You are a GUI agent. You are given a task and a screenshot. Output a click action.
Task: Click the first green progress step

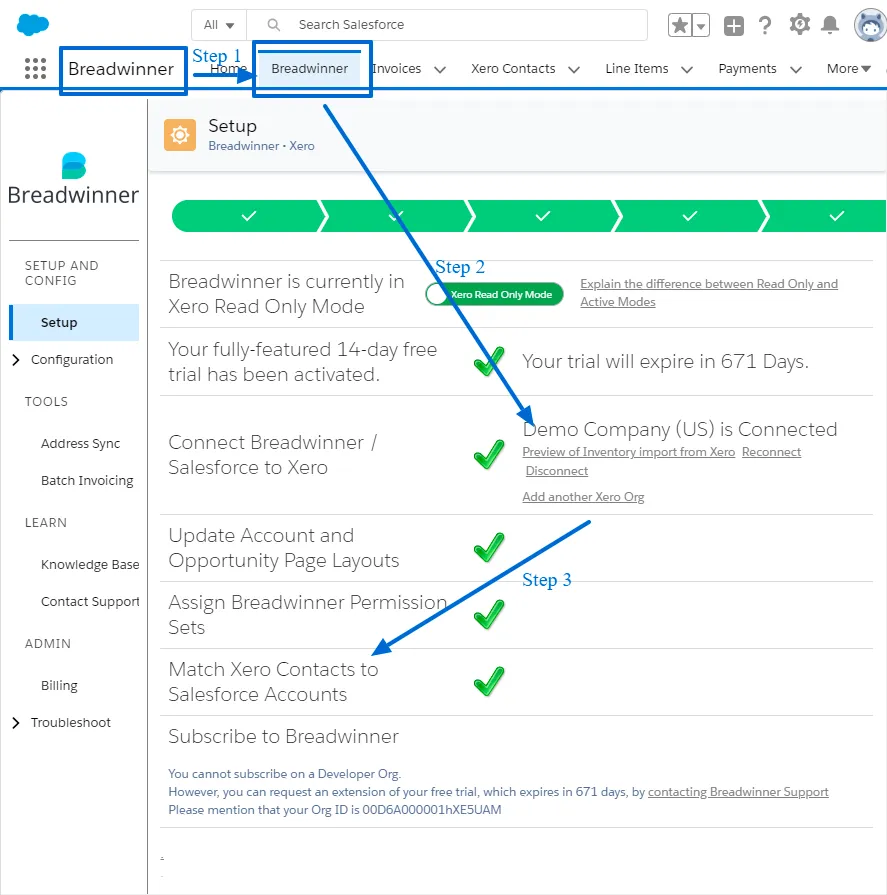[x=249, y=216]
